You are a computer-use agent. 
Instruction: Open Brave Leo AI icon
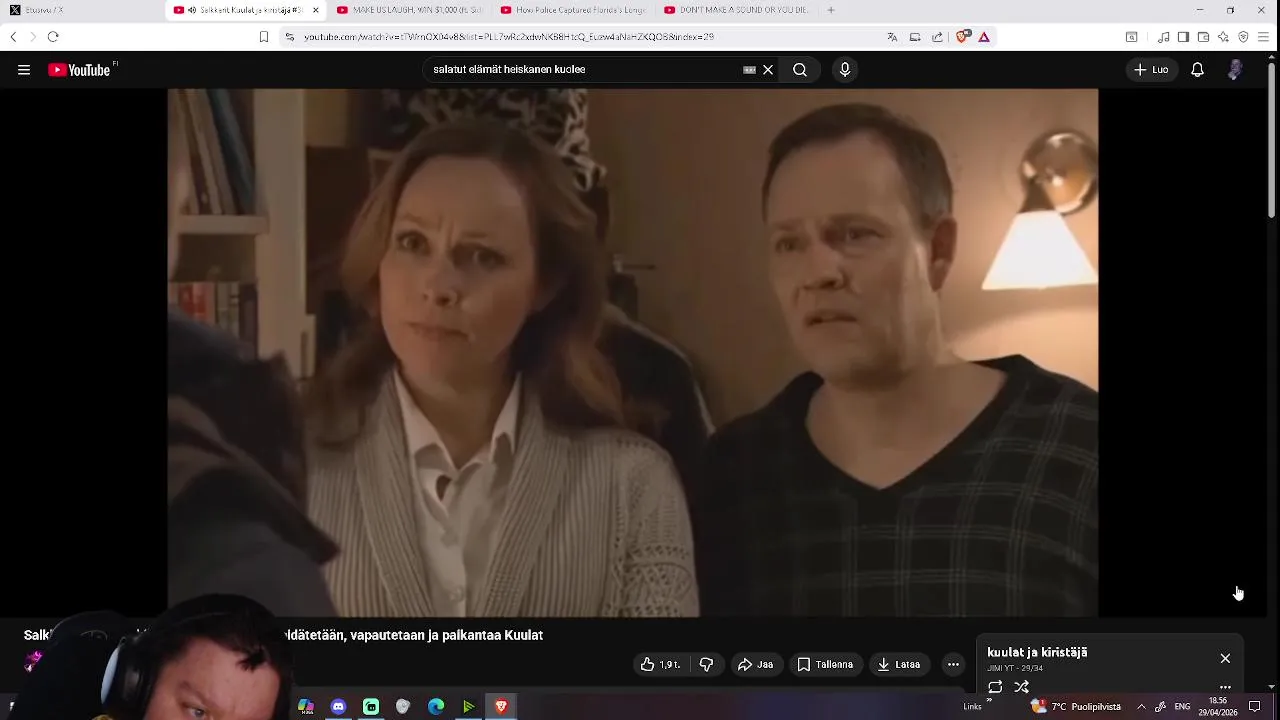click(1223, 37)
